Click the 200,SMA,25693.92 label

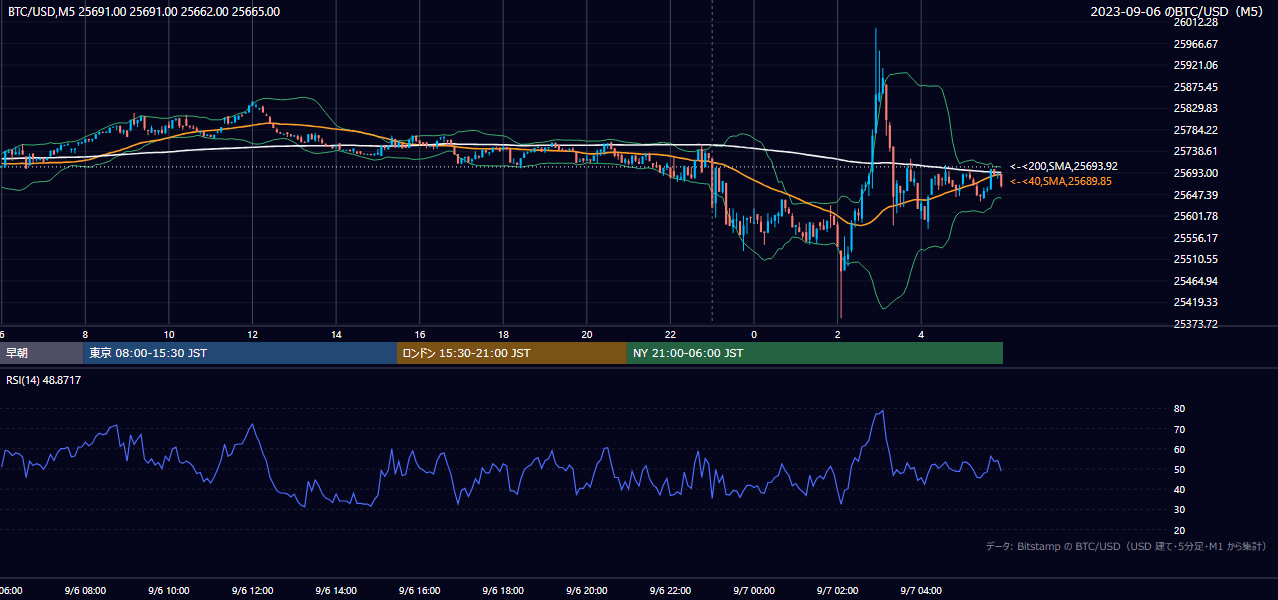click(1064, 166)
